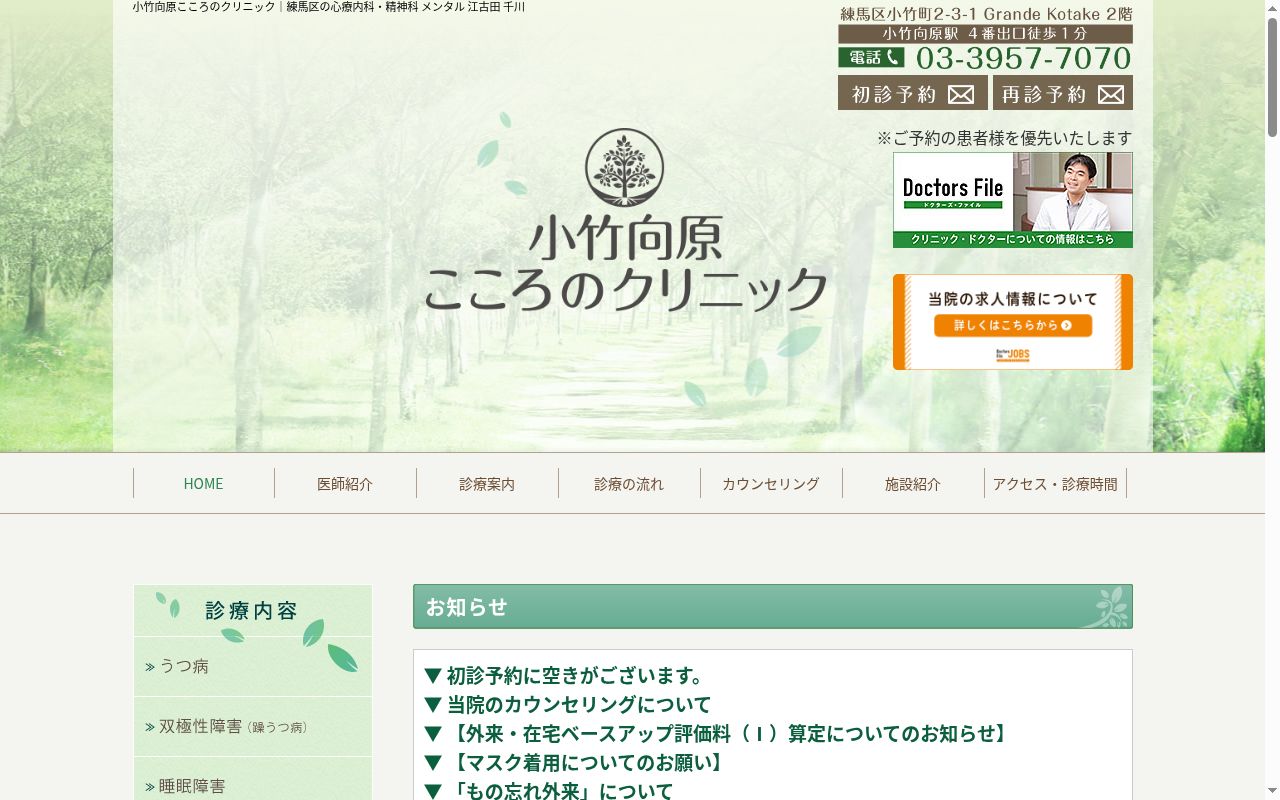Open the Doctors File banner
This screenshot has width=1280, height=800.
[1013, 200]
